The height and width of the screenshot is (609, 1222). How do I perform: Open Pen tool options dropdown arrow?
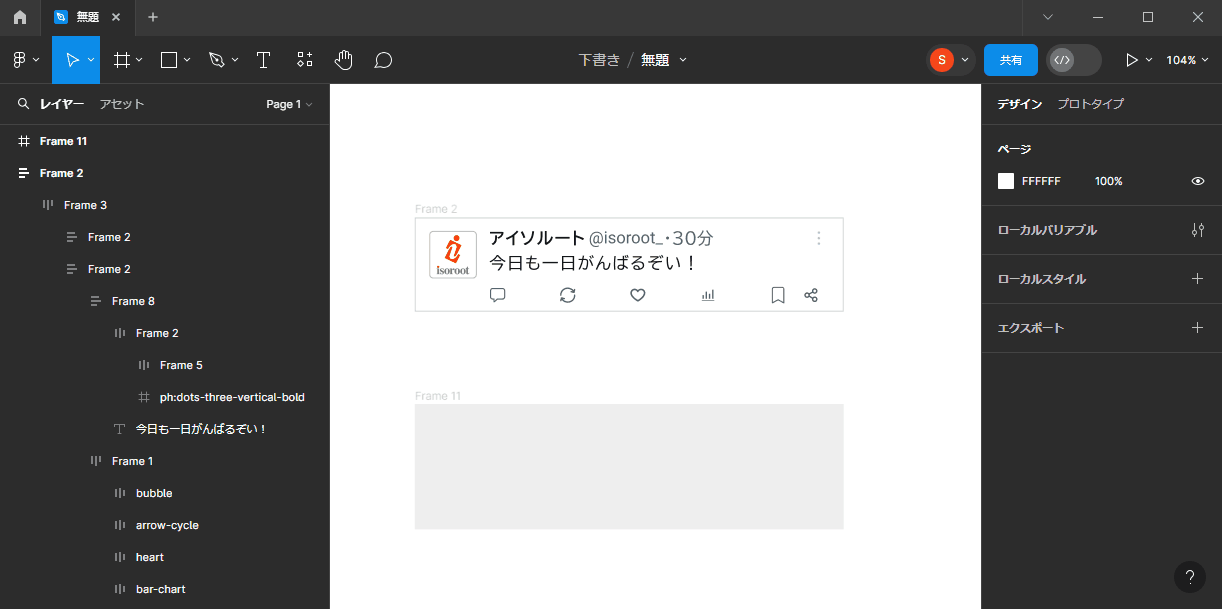tap(235, 60)
